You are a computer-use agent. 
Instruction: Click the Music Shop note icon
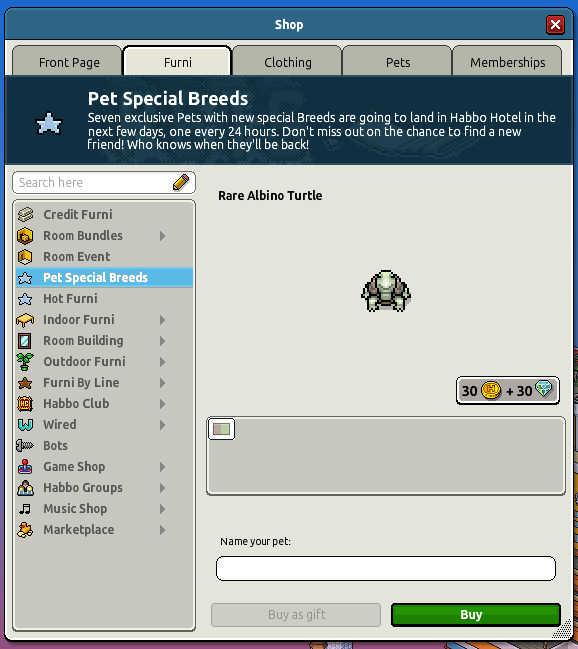pyautogui.click(x=25, y=509)
